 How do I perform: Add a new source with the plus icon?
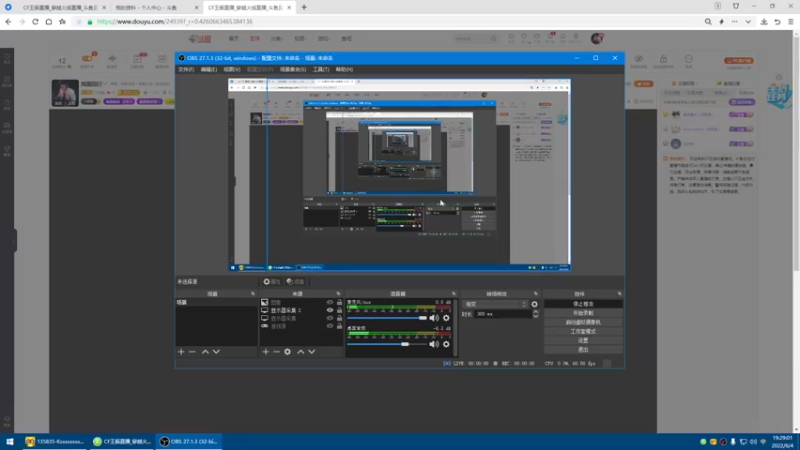[x=265, y=352]
